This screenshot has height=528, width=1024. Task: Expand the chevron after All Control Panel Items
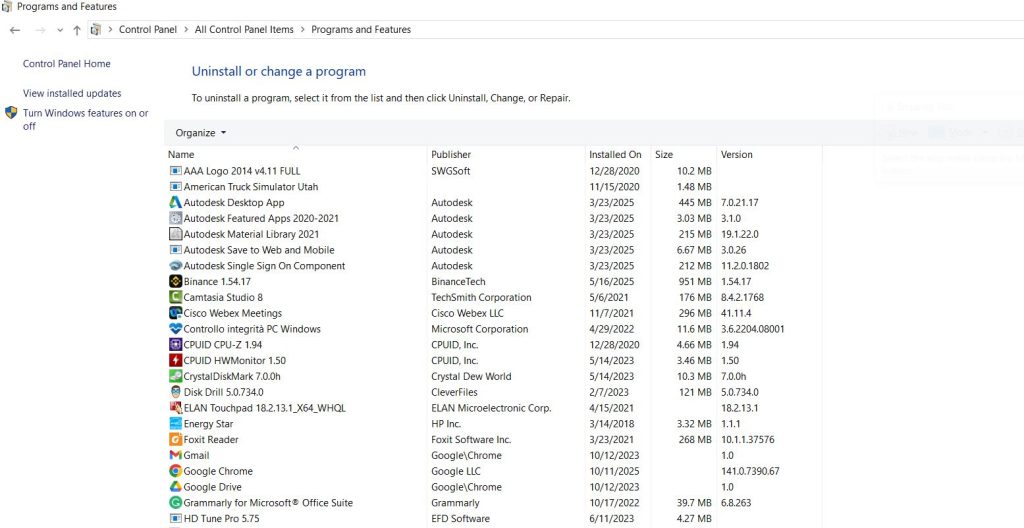click(303, 30)
